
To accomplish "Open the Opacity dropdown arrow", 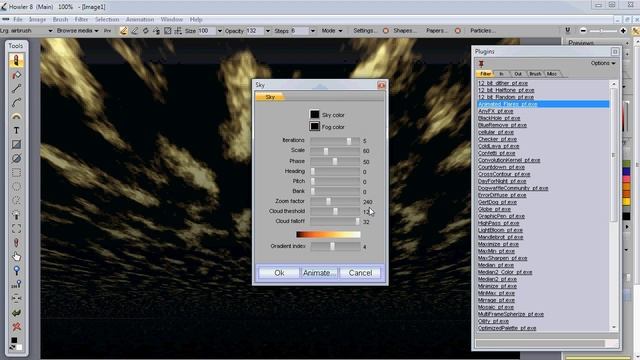I will coord(268,31).
